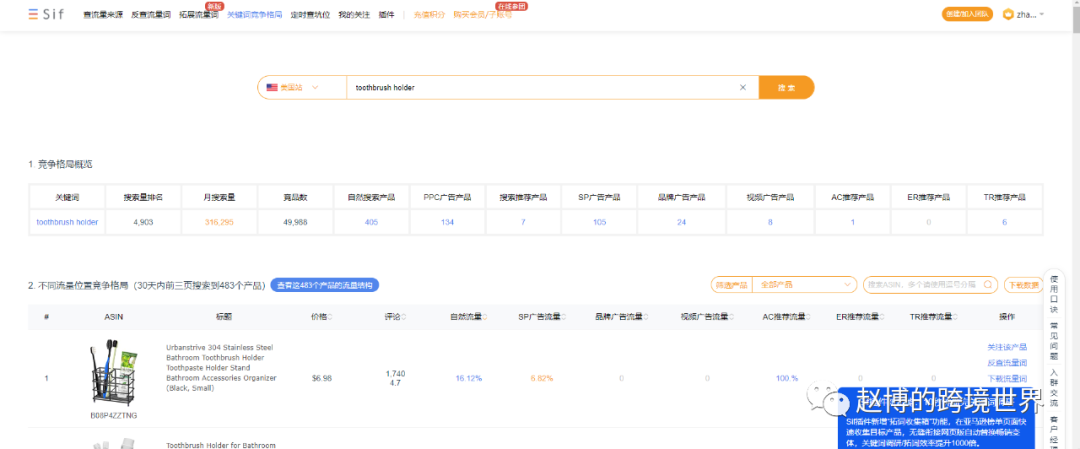The height and width of the screenshot is (449, 1080).
Task: Click 自然搜索产品 value 405
Action: click(371, 222)
